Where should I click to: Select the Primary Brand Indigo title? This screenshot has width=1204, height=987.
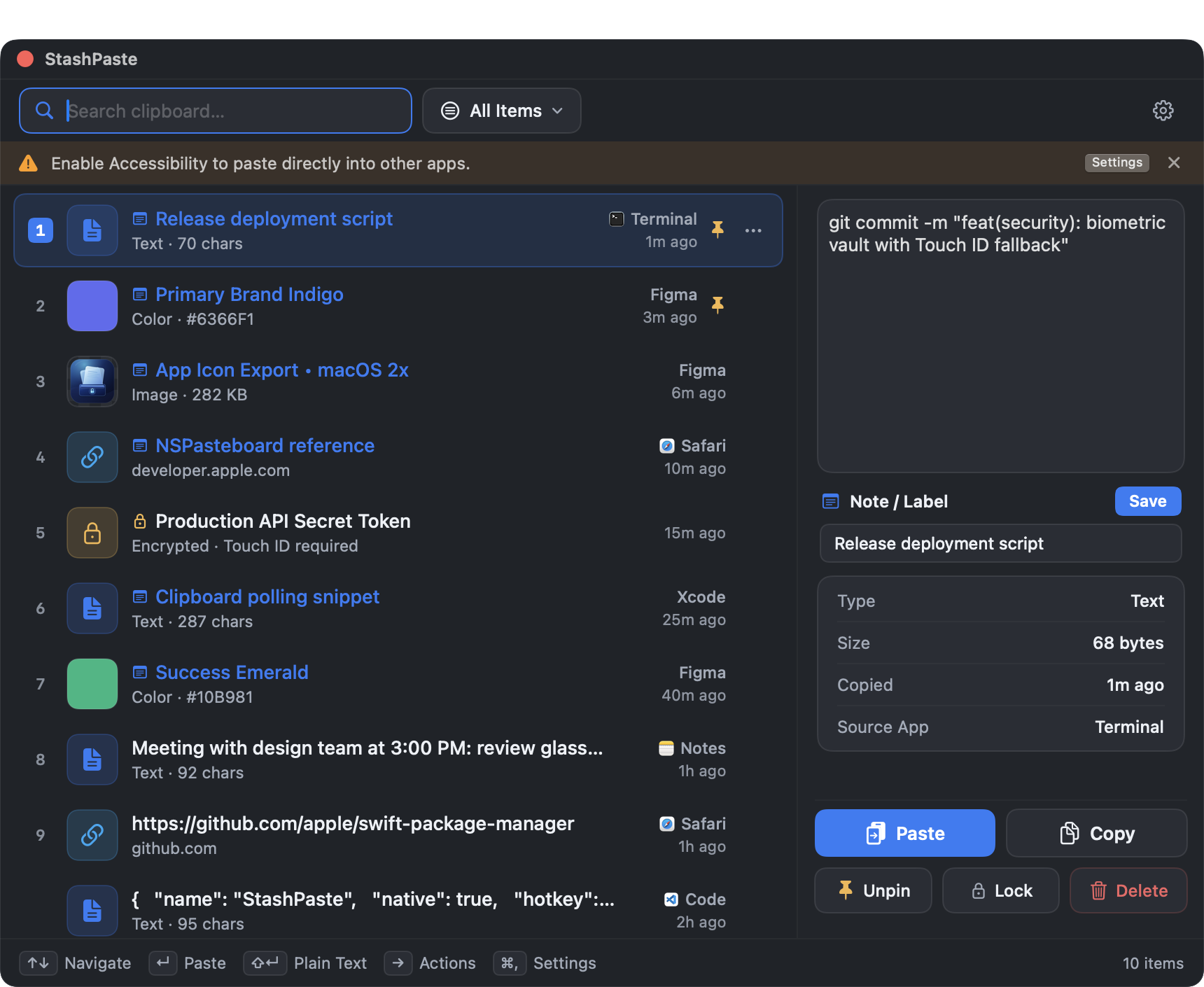pyautogui.click(x=249, y=294)
